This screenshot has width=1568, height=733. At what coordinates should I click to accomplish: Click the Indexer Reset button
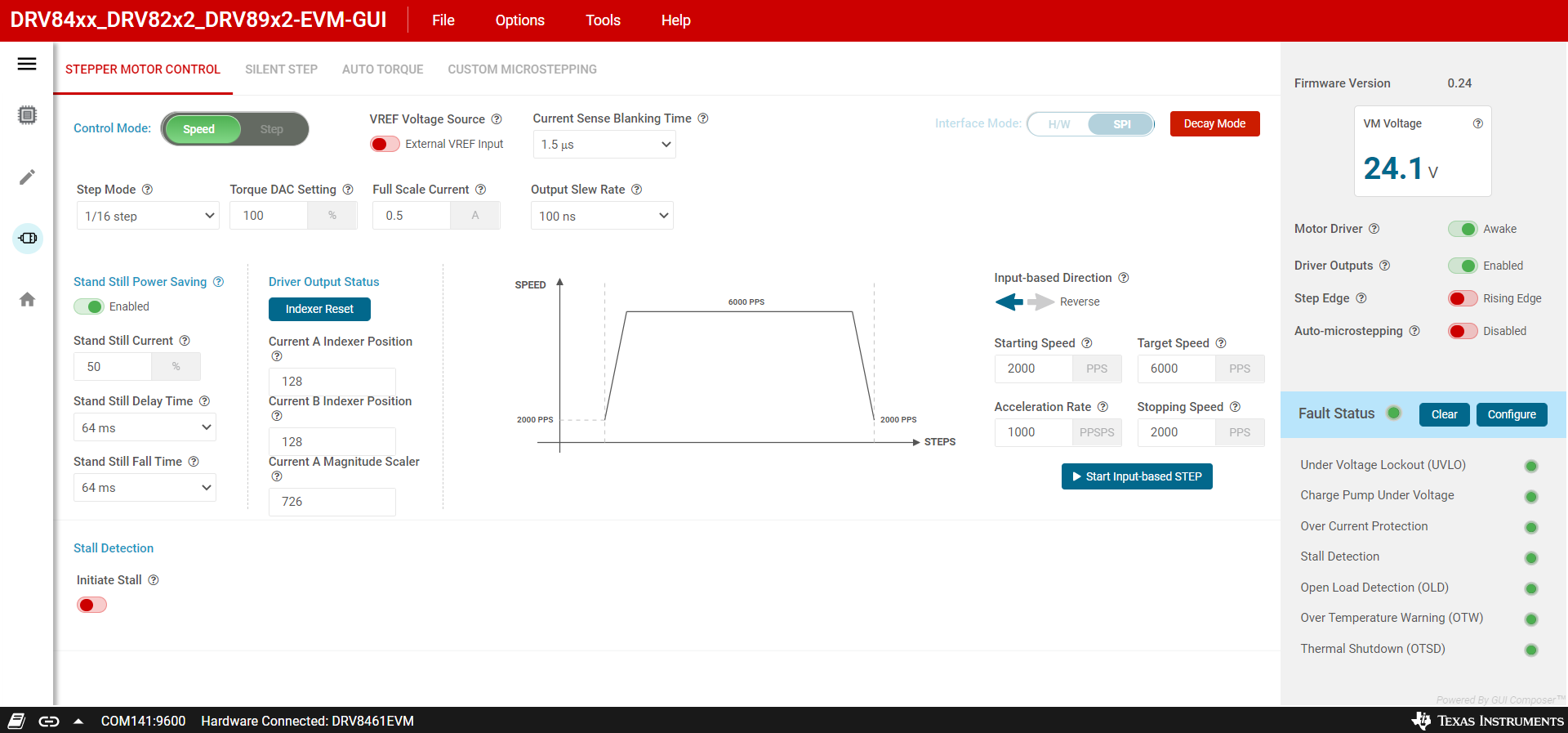point(319,309)
